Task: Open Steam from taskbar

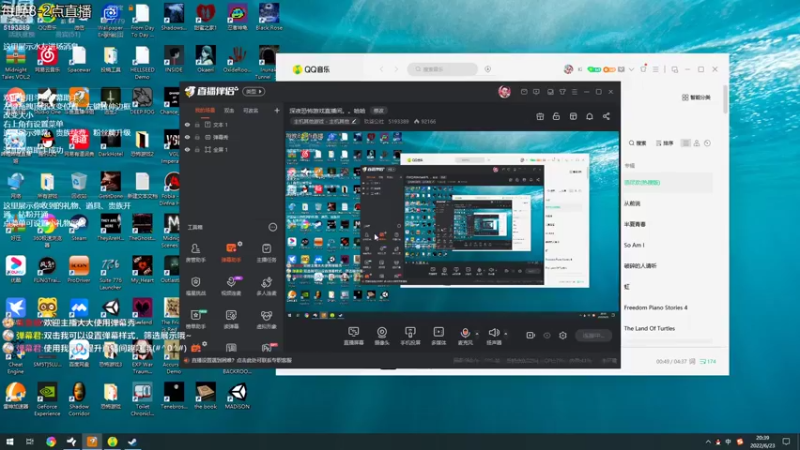Action: pos(133,441)
